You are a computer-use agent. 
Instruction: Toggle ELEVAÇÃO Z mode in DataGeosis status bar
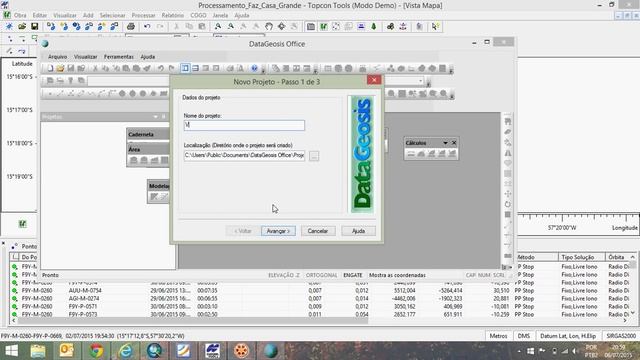click(x=284, y=275)
